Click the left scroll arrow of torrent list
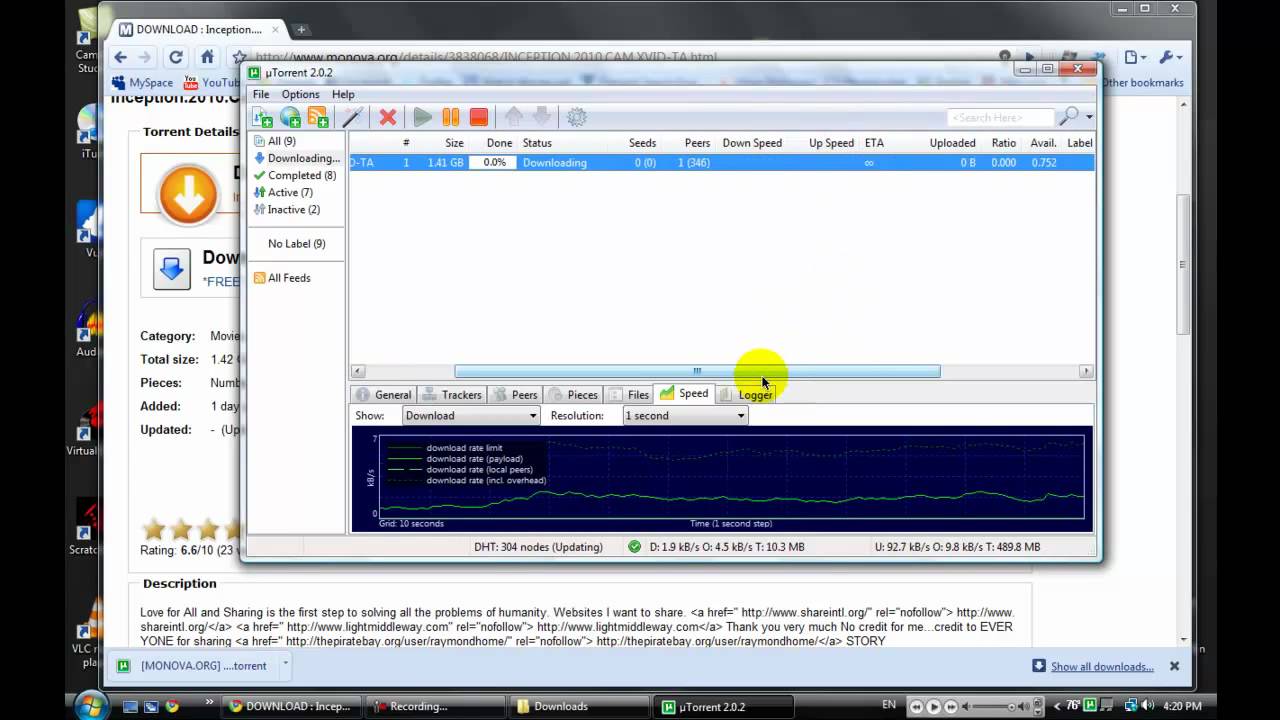 (357, 371)
